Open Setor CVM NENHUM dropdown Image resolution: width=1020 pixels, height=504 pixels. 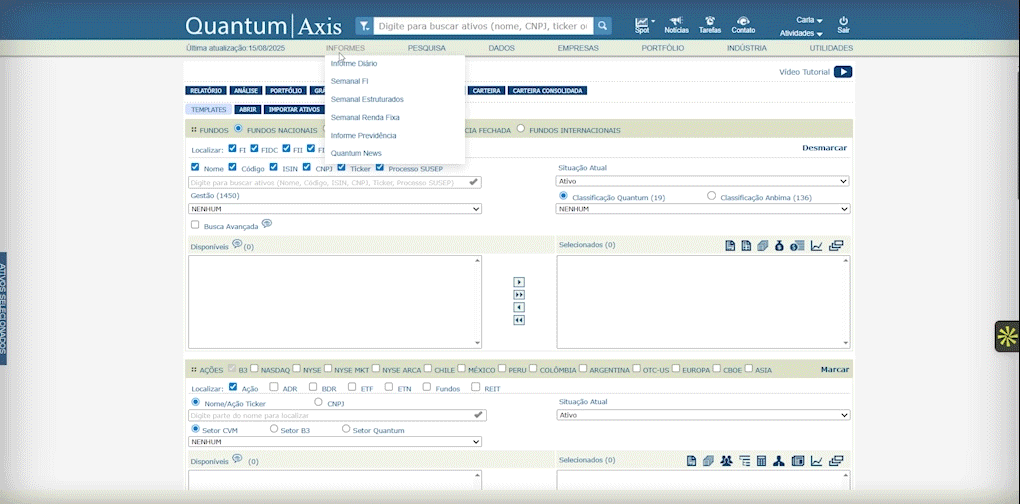point(335,442)
